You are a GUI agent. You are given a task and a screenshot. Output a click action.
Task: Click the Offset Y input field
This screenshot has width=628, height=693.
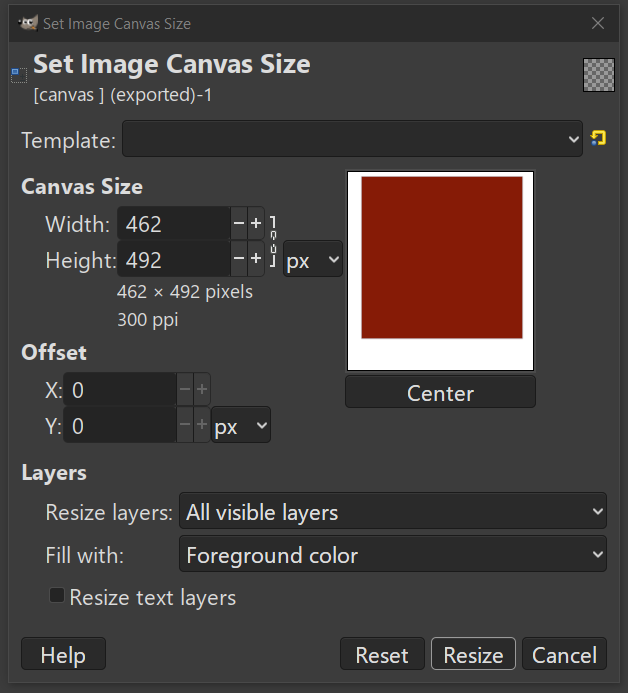pyautogui.click(x=120, y=425)
